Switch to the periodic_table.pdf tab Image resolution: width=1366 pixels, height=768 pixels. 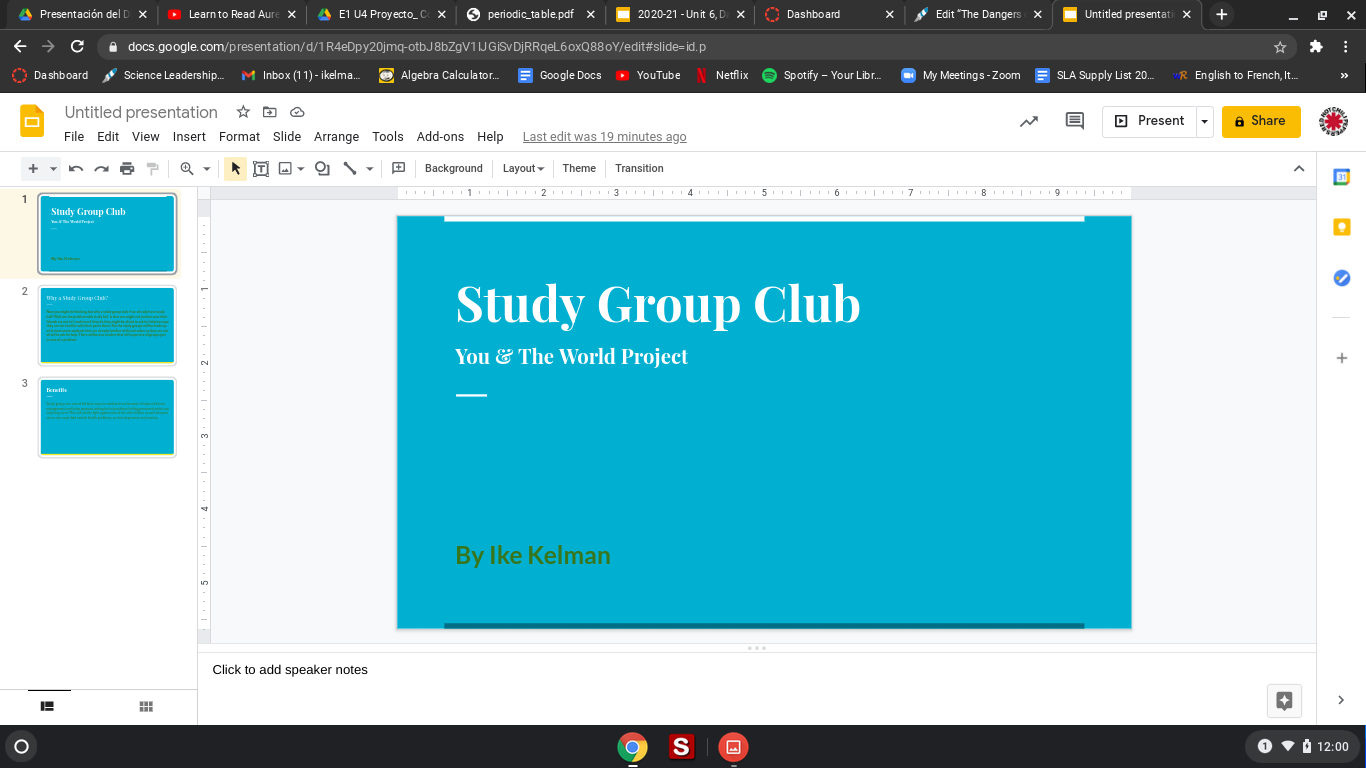530,15
